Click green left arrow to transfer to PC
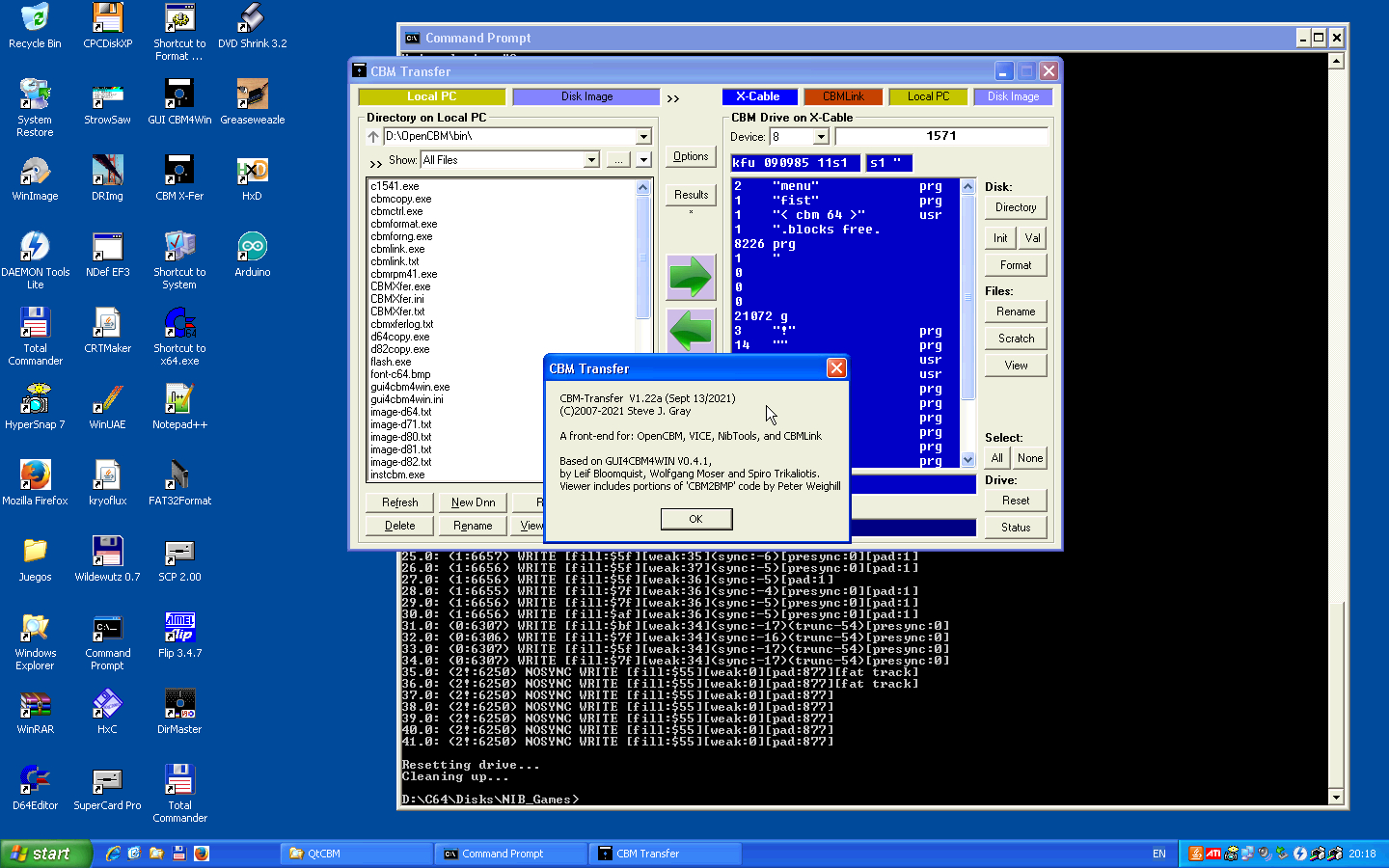Image resolution: width=1389 pixels, height=868 pixels. [691, 330]
